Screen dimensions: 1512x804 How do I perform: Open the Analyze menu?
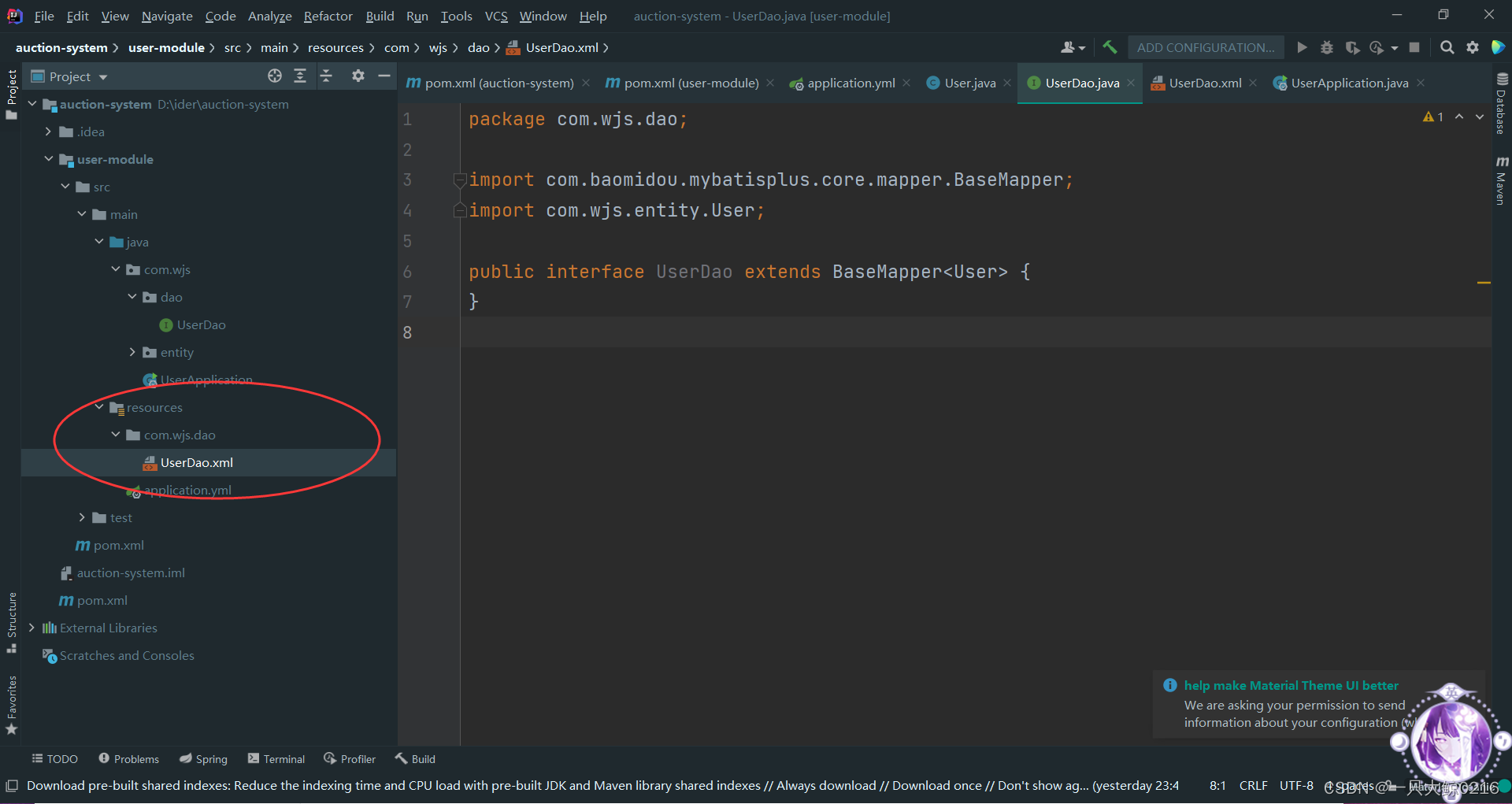(x=270, y=16)
